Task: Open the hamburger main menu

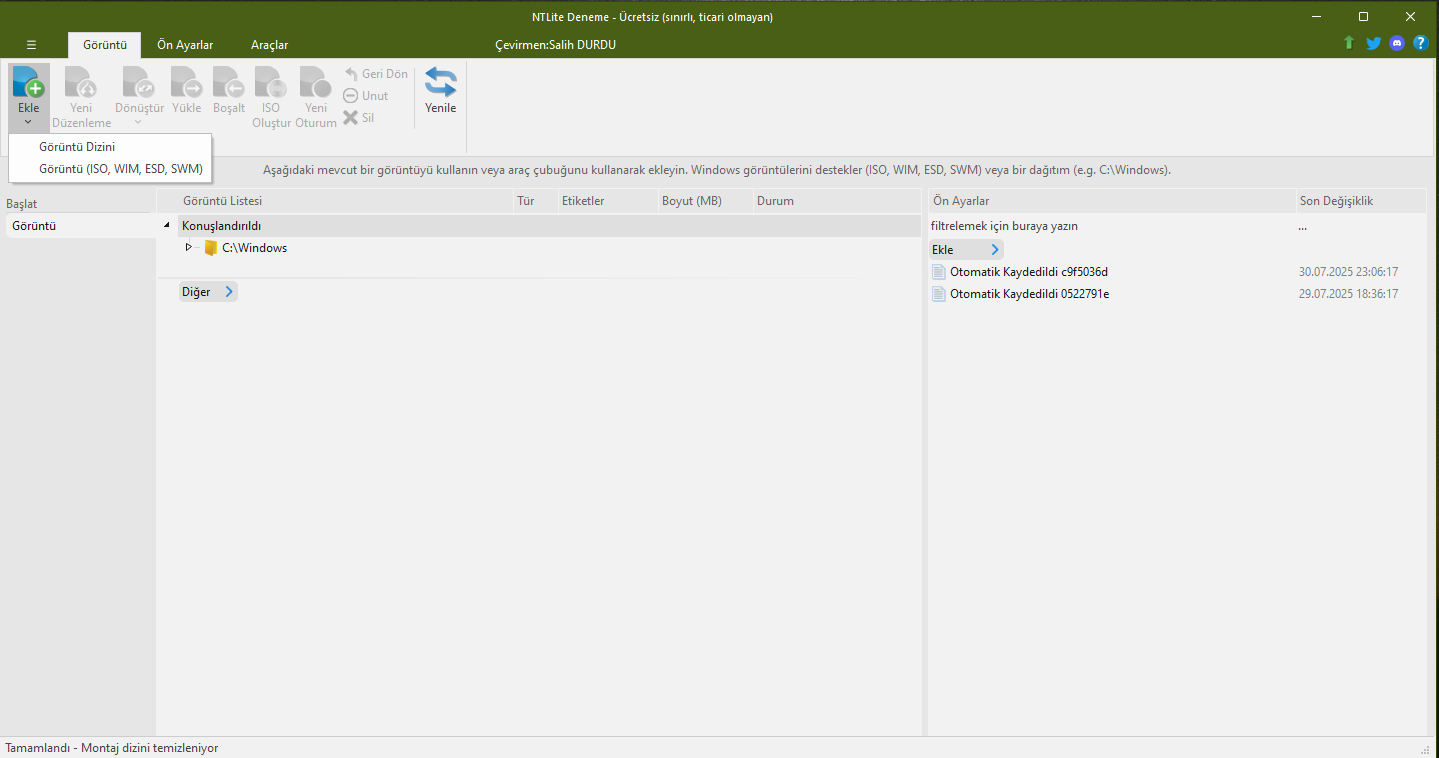Action: tap(31, 45)
